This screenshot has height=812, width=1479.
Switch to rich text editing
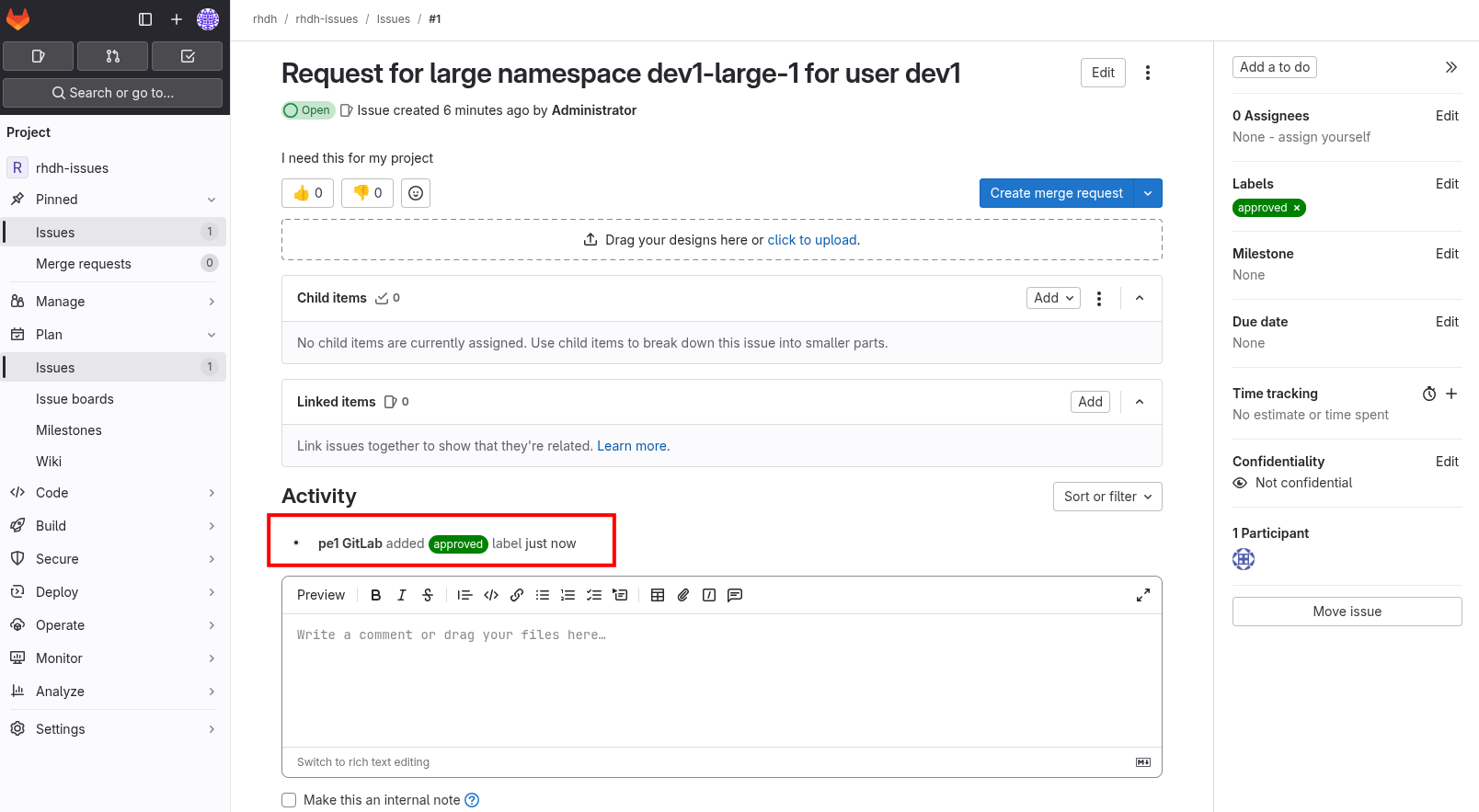point(363,762)
